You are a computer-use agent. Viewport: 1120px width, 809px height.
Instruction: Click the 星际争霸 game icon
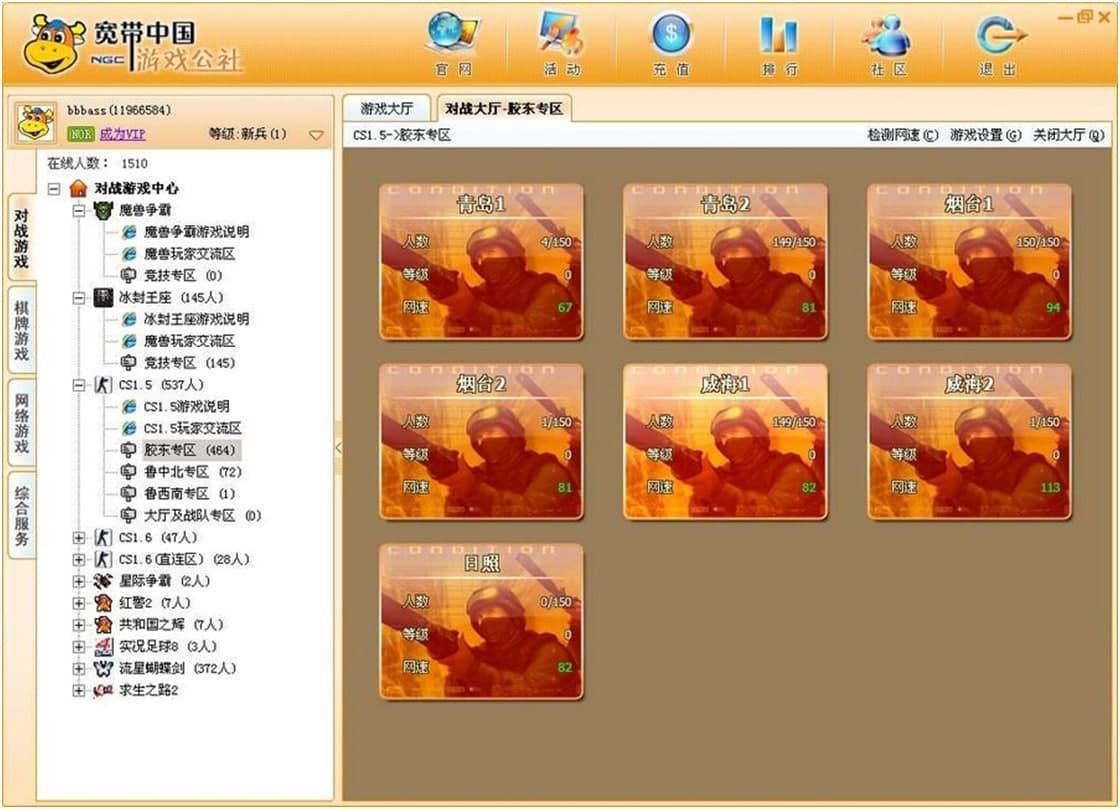[x=104, y=581]
